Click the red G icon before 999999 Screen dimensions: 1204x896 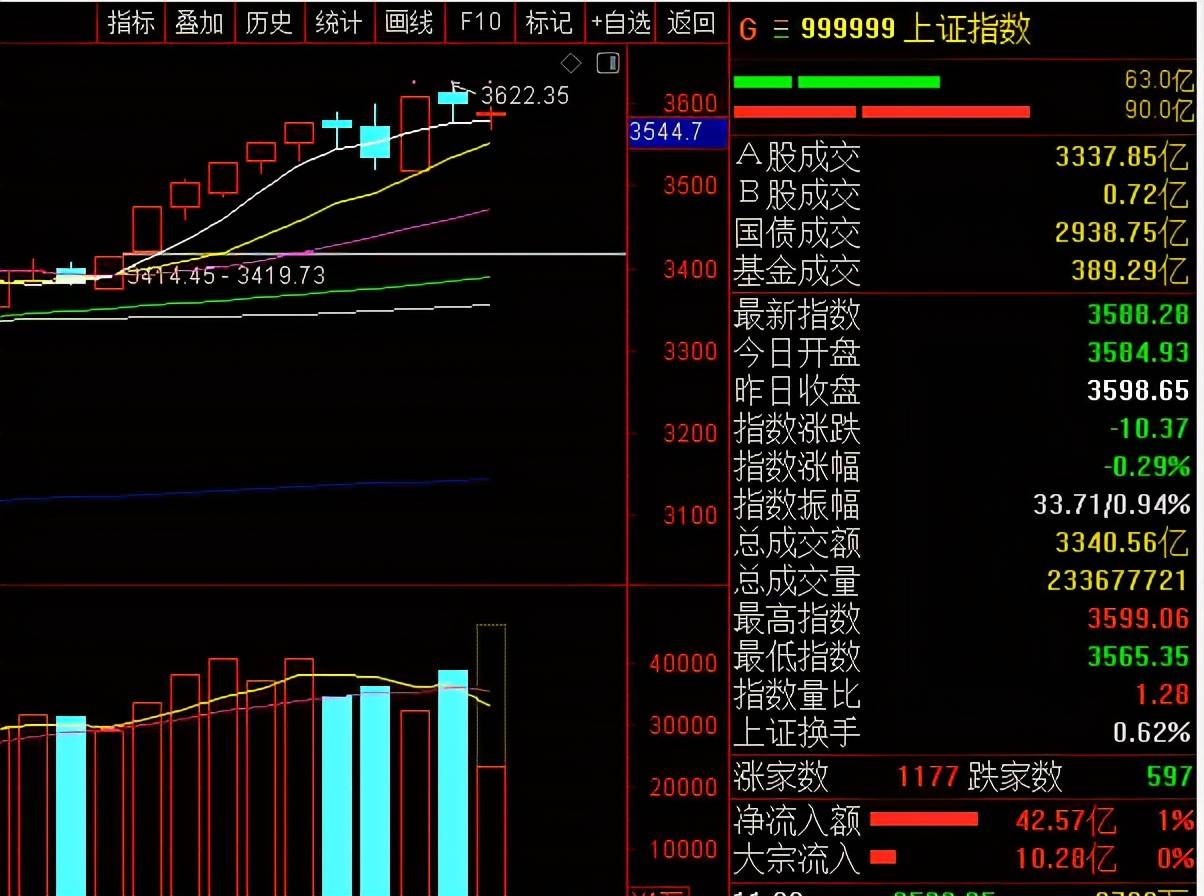pyautogui.click(x=747, y=30)
